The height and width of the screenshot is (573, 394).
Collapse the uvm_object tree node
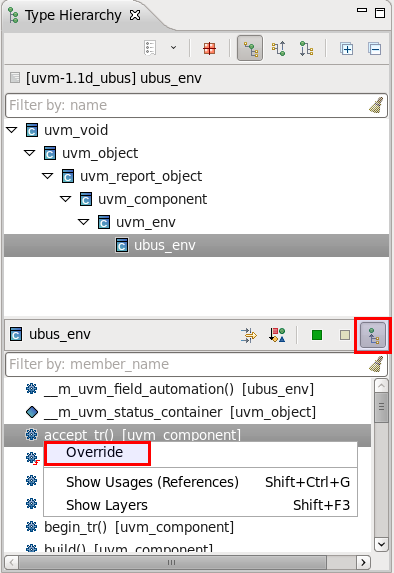30,153
